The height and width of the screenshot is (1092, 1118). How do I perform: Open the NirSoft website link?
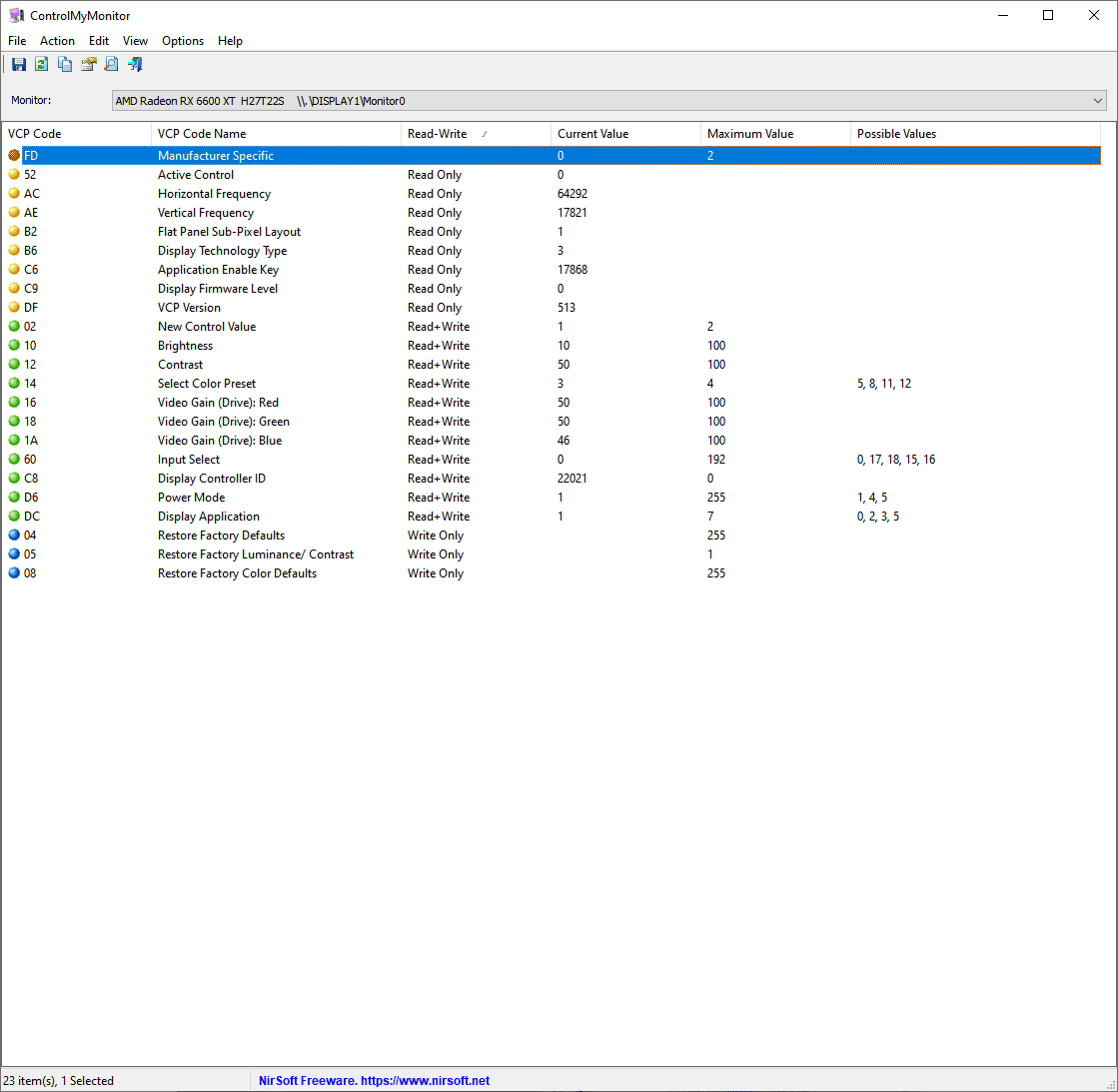[374, 1081]
